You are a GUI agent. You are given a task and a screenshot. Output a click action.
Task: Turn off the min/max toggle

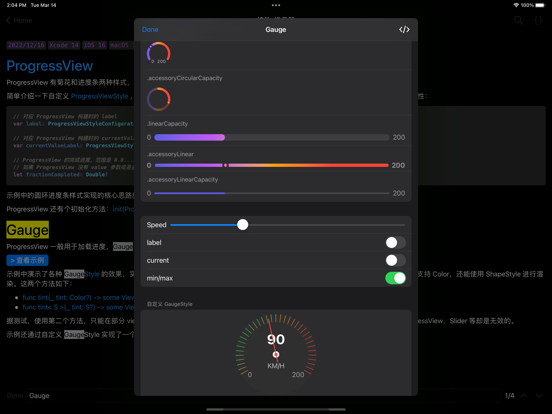(395, 278)
